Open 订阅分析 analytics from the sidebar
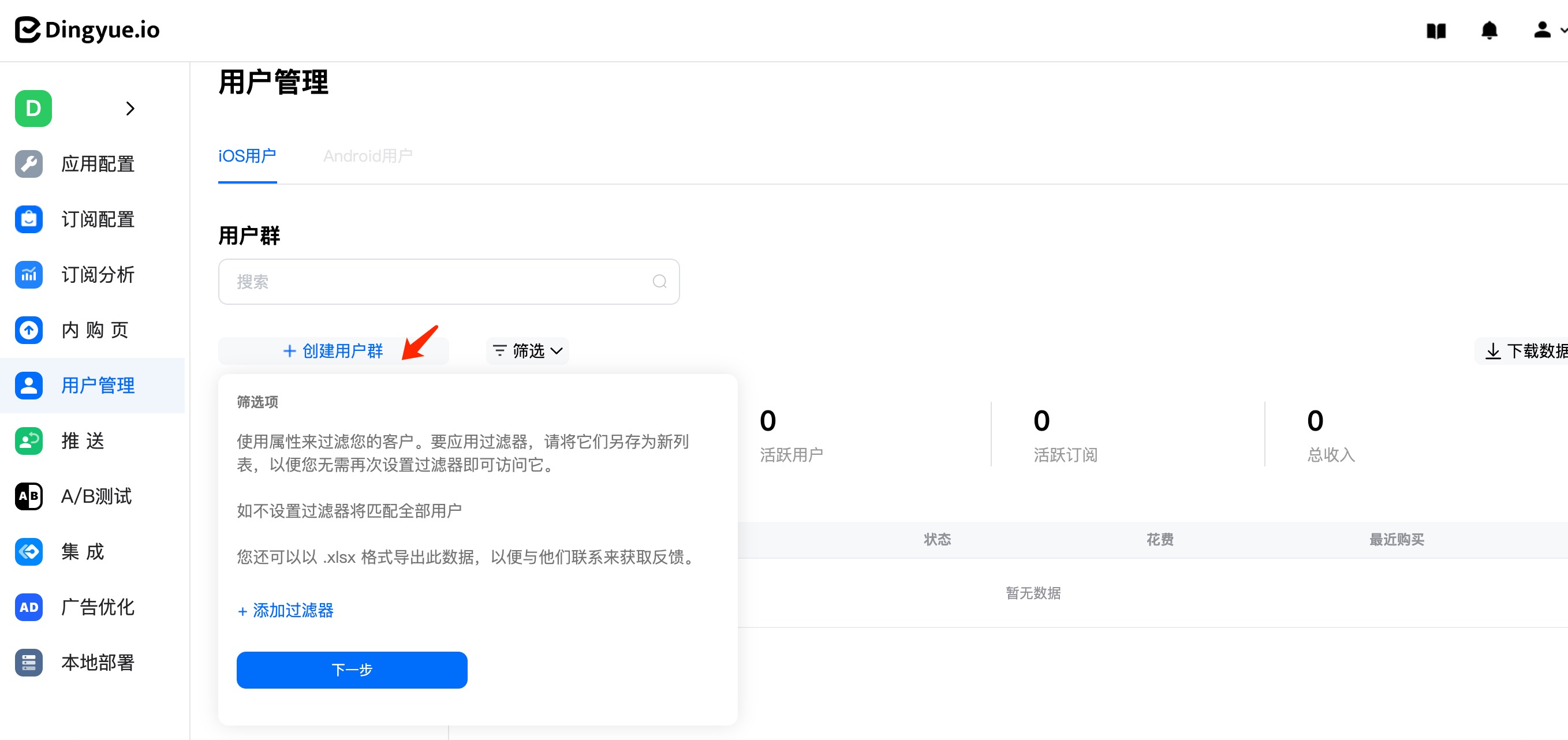 [98, 274]
